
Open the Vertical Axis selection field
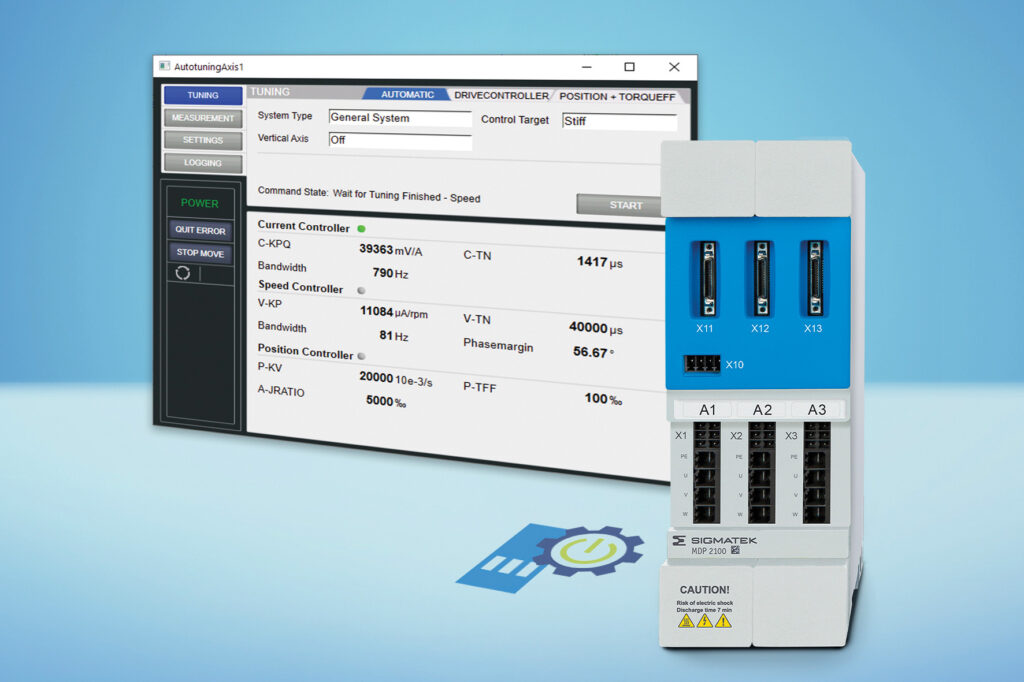[x=399, y=141]
